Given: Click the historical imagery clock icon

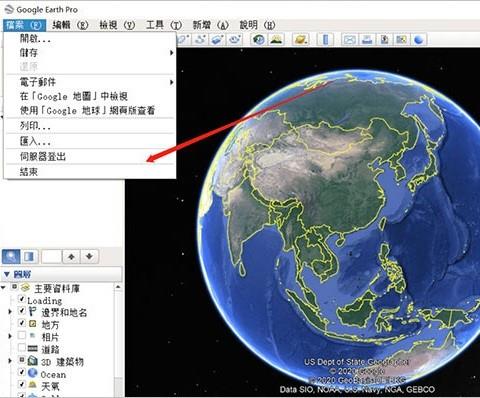Looking at the screenshot, I should click(x=259, y=40).
